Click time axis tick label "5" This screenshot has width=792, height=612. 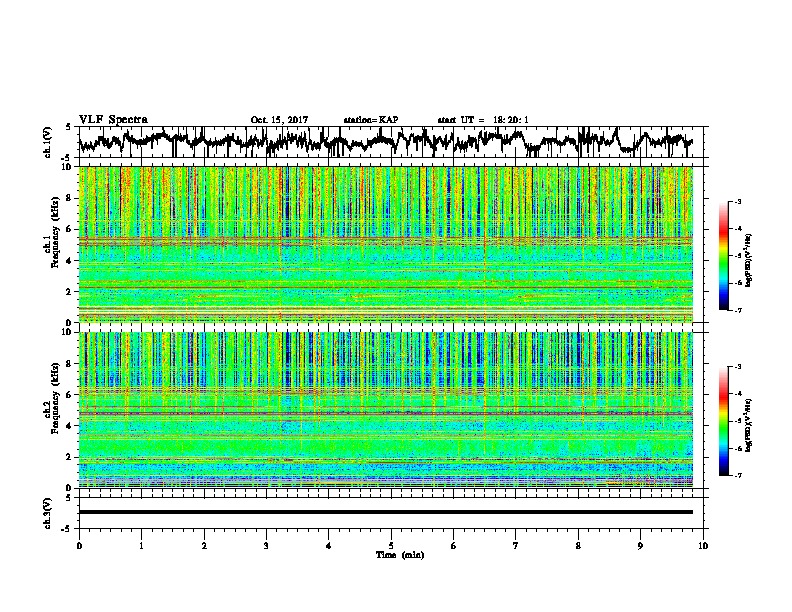coord(391,546)
